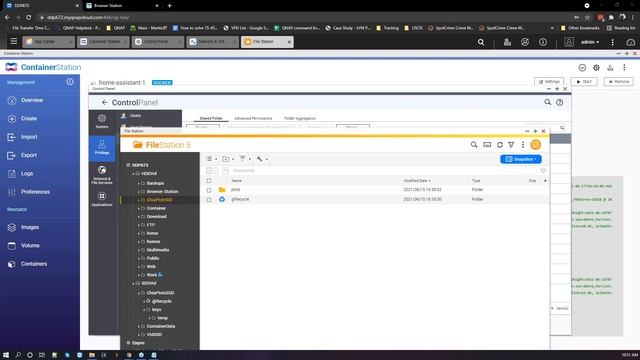Toggle the select-all checkbox in file list header
Image resolution: width=640 pixels, height=360 pixels.
(x=209, y=180)
